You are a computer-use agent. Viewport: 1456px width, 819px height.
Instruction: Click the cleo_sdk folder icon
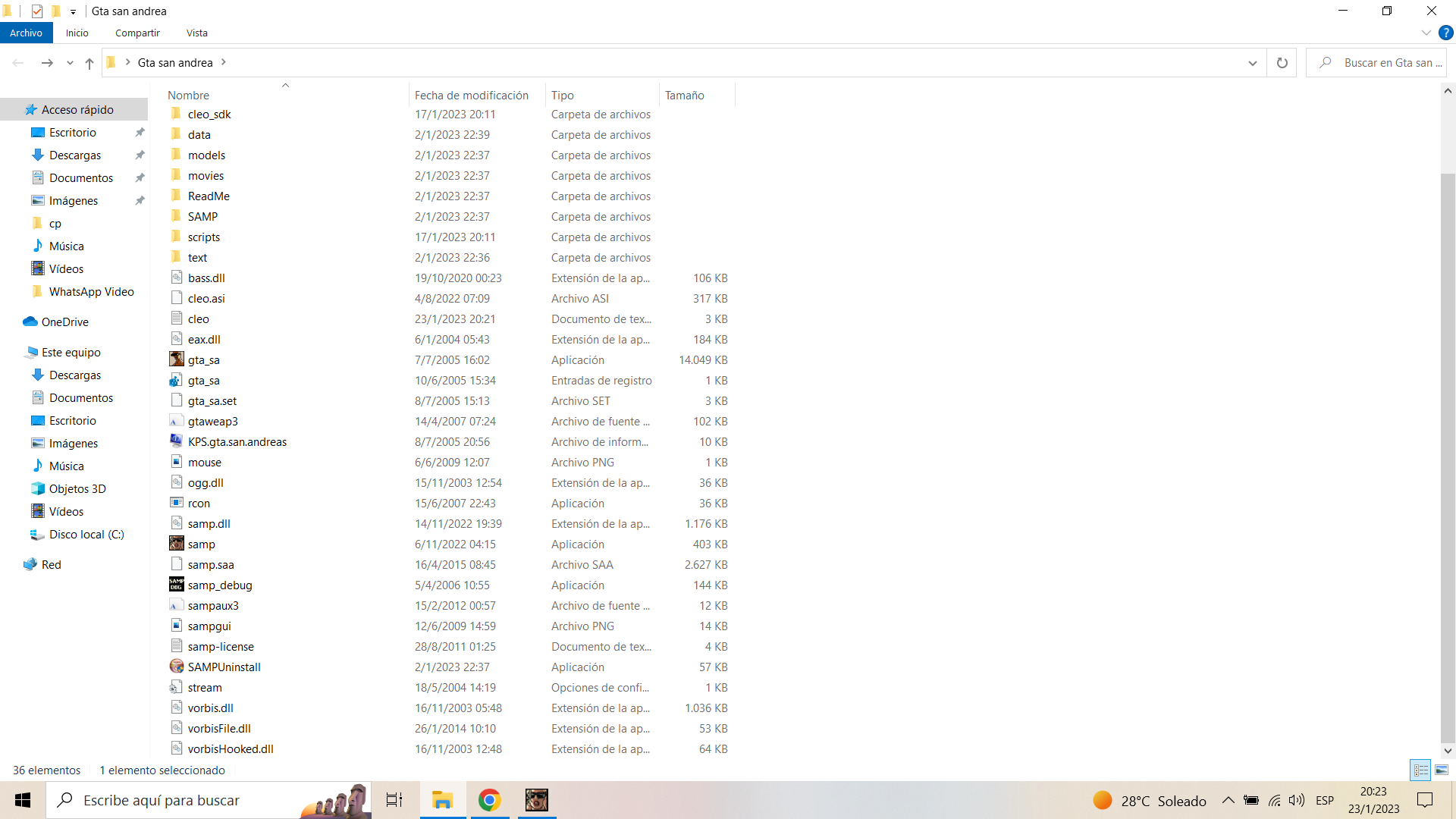click(176, 114)
